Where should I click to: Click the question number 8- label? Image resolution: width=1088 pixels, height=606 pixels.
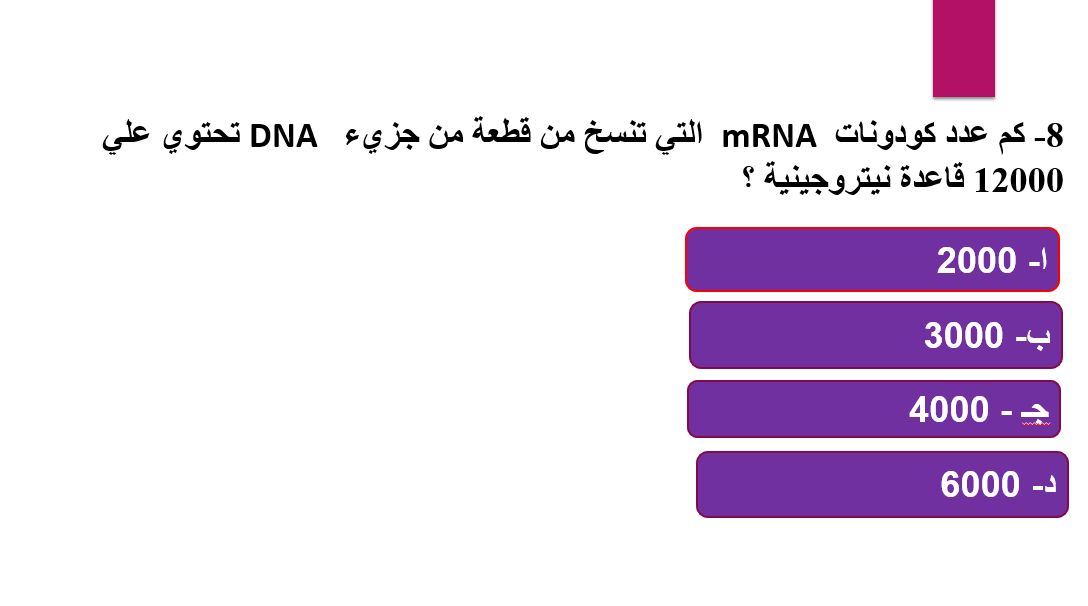(x=1049, y=135)
